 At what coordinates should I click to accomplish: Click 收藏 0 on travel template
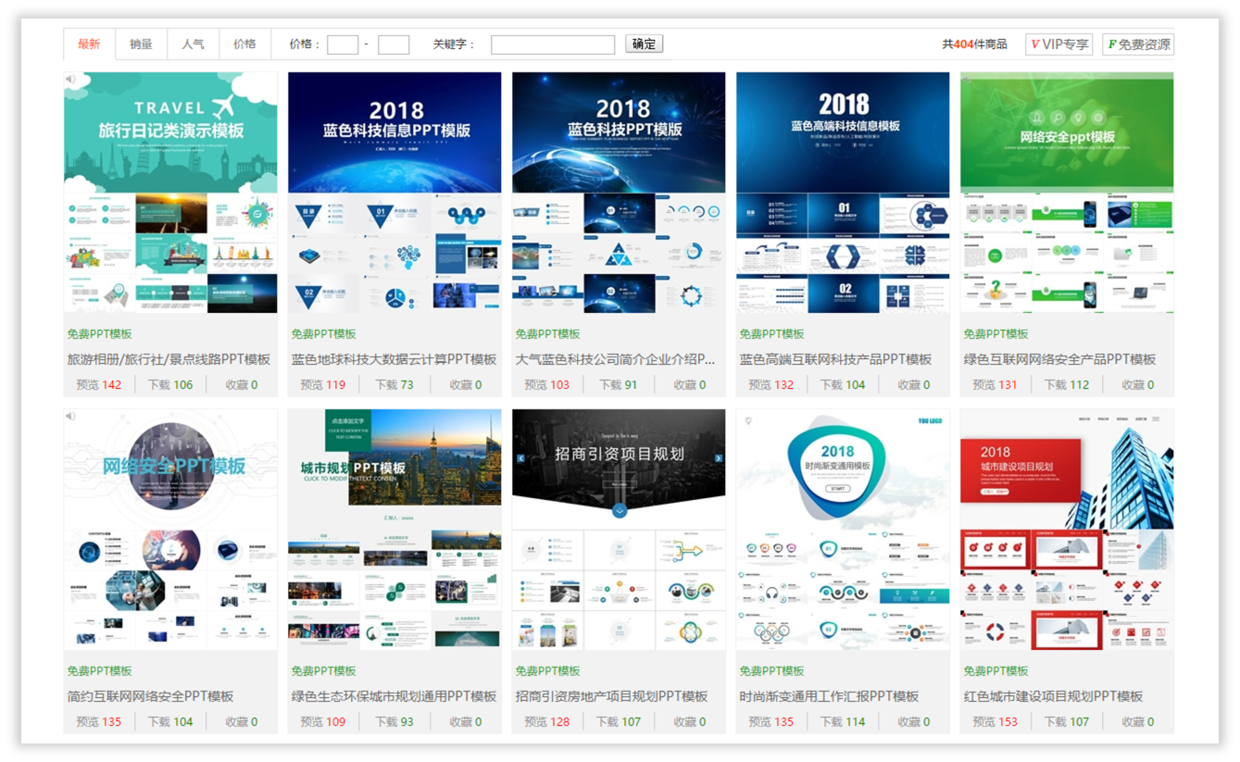click(x=241, y=385)
